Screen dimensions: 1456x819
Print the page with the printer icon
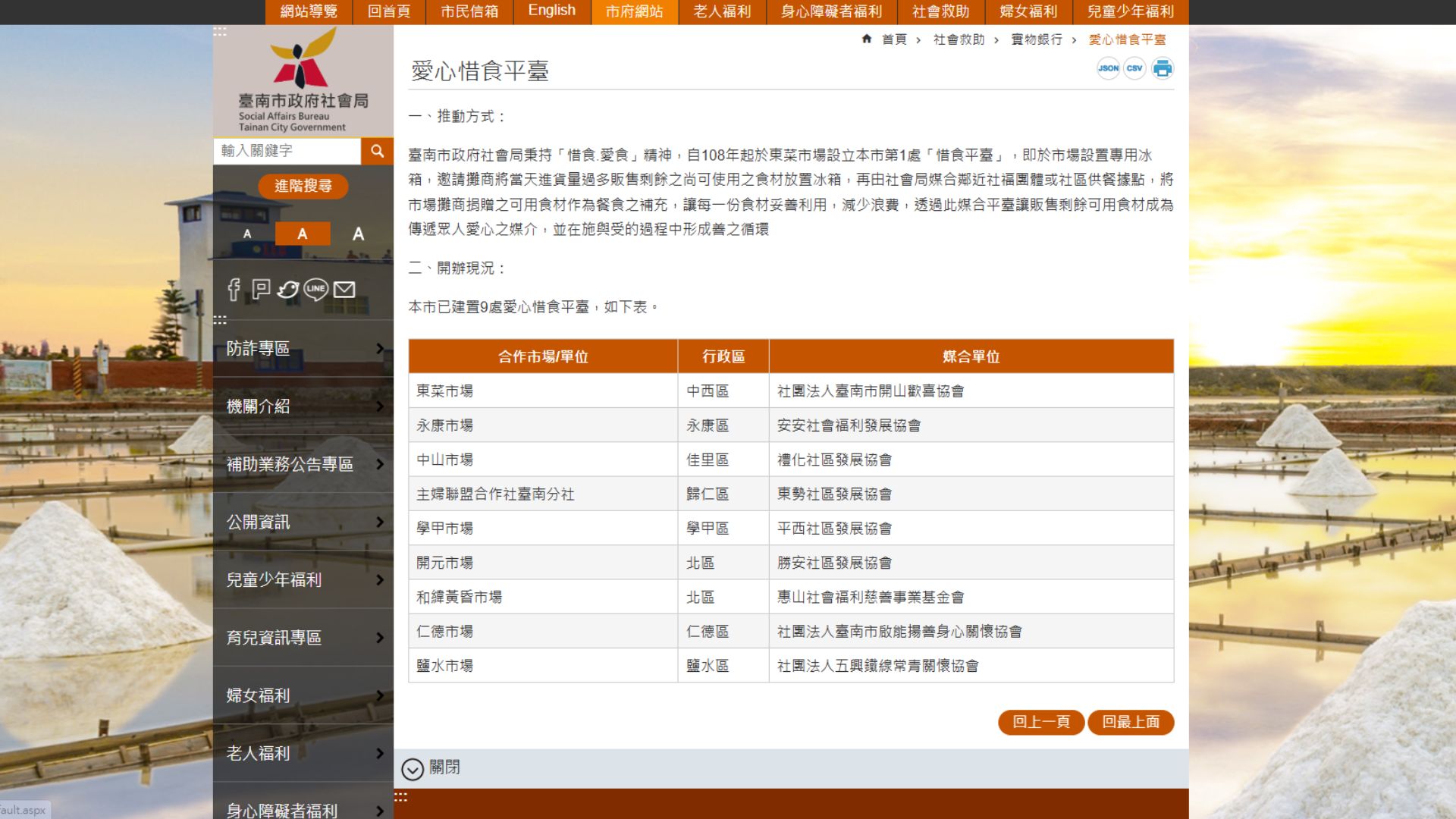[1162, 69]
